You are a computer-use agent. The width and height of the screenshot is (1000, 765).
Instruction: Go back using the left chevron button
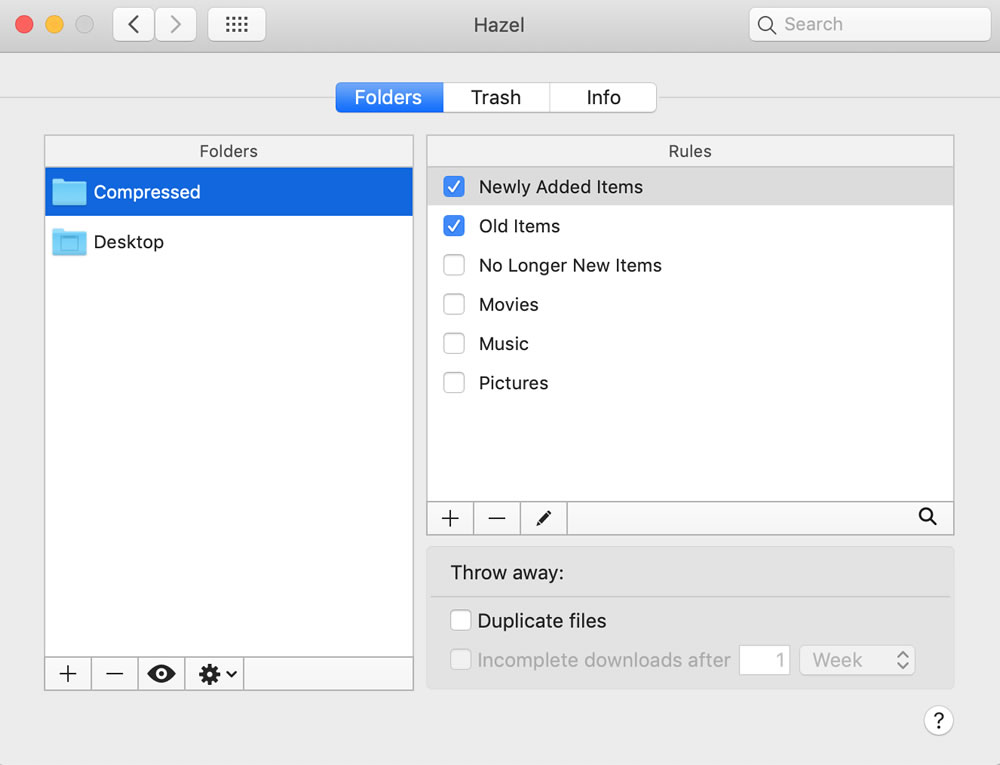click(x=133, y=25)
